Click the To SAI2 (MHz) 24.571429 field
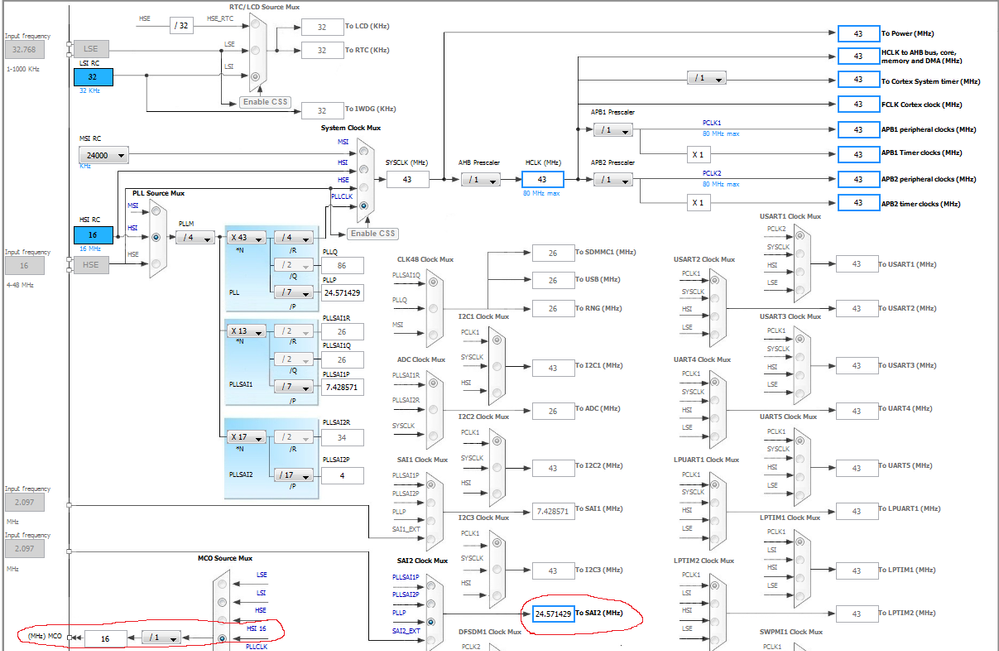Image resolution: width=999 pixels, height=651 pixels. pyautogui.click(x=553, y=614)
